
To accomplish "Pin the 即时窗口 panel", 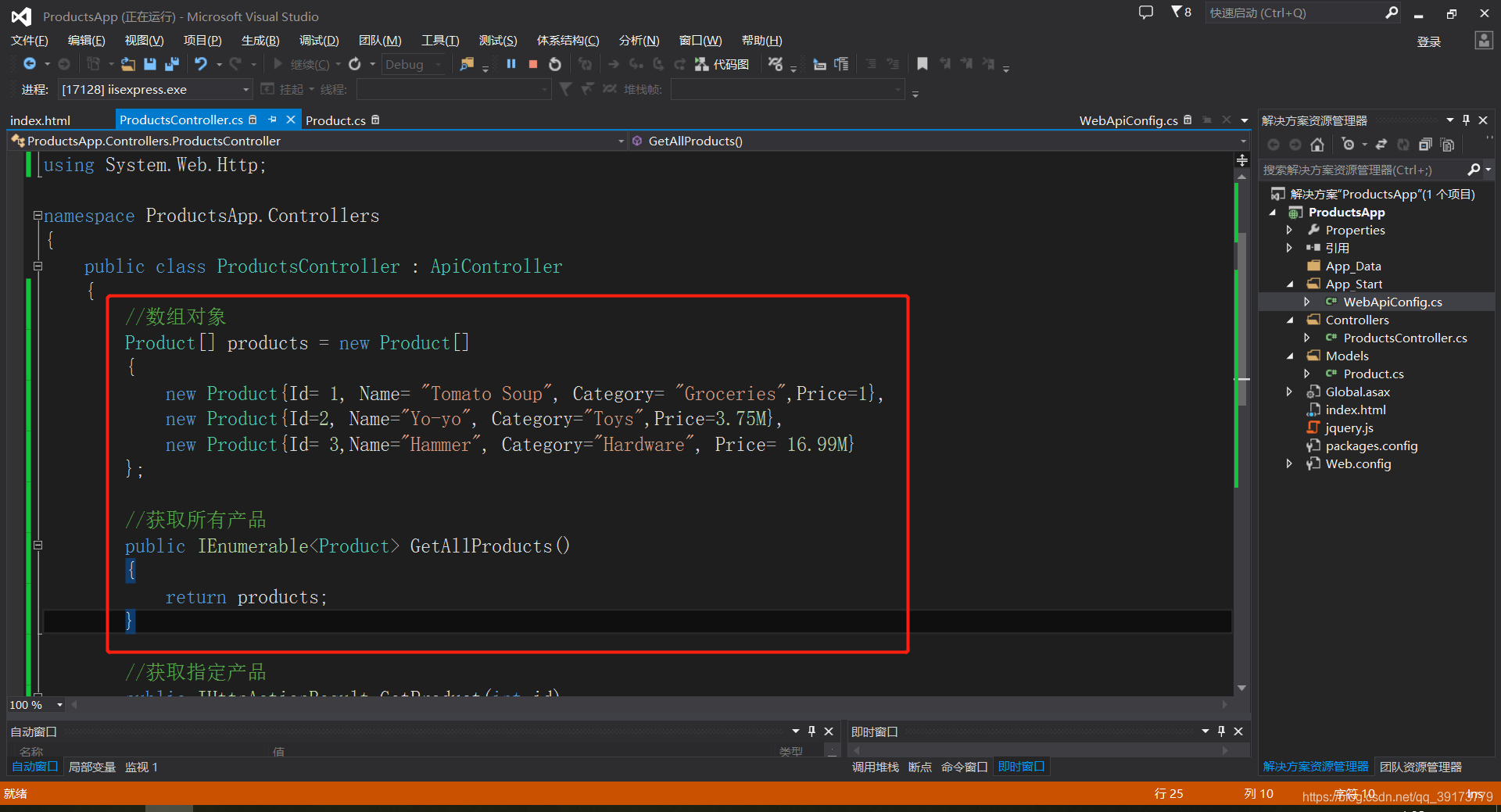I will point(1221,732).
